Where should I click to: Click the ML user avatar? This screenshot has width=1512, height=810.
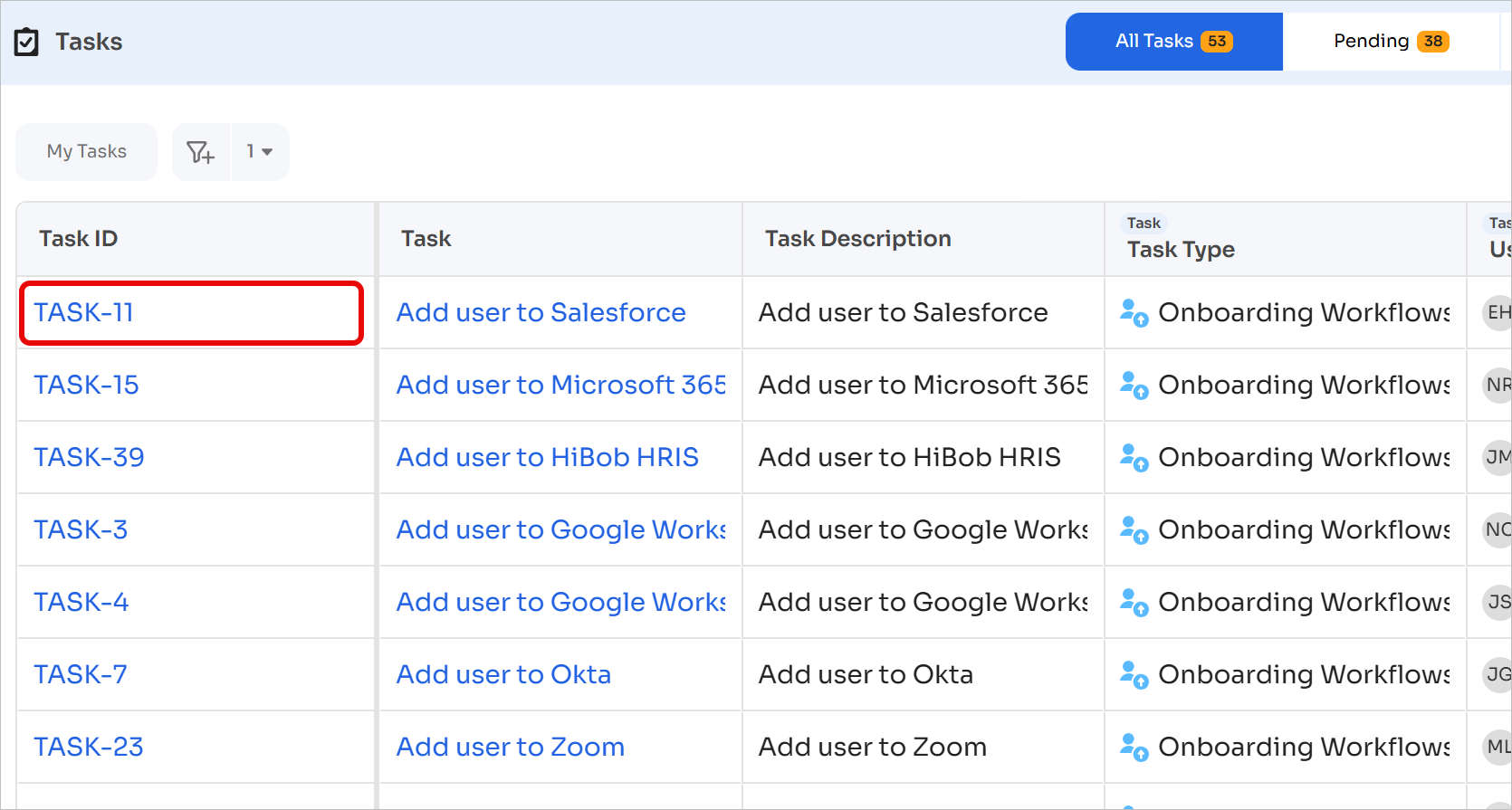[1498, 747]
